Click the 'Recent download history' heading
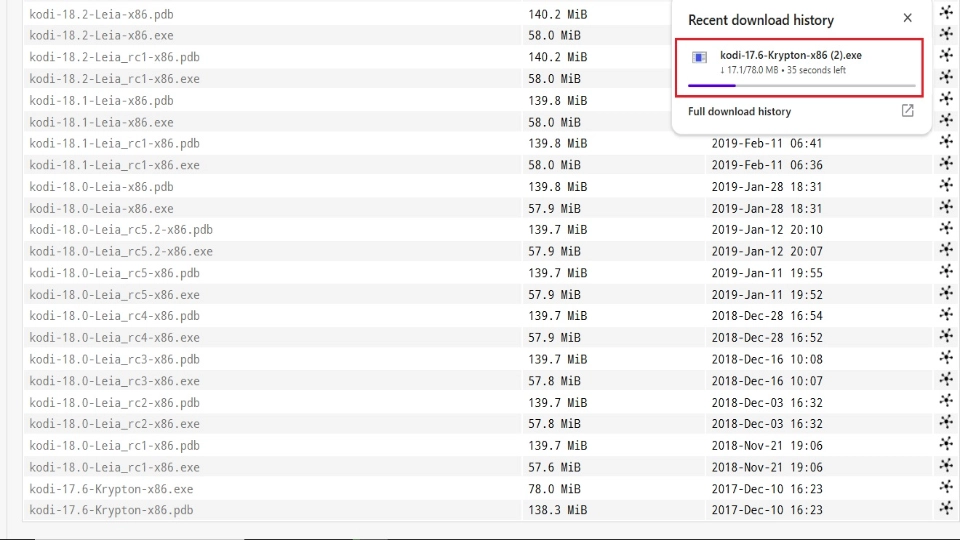Screen dimensions: 960x540 click(761, 20)
